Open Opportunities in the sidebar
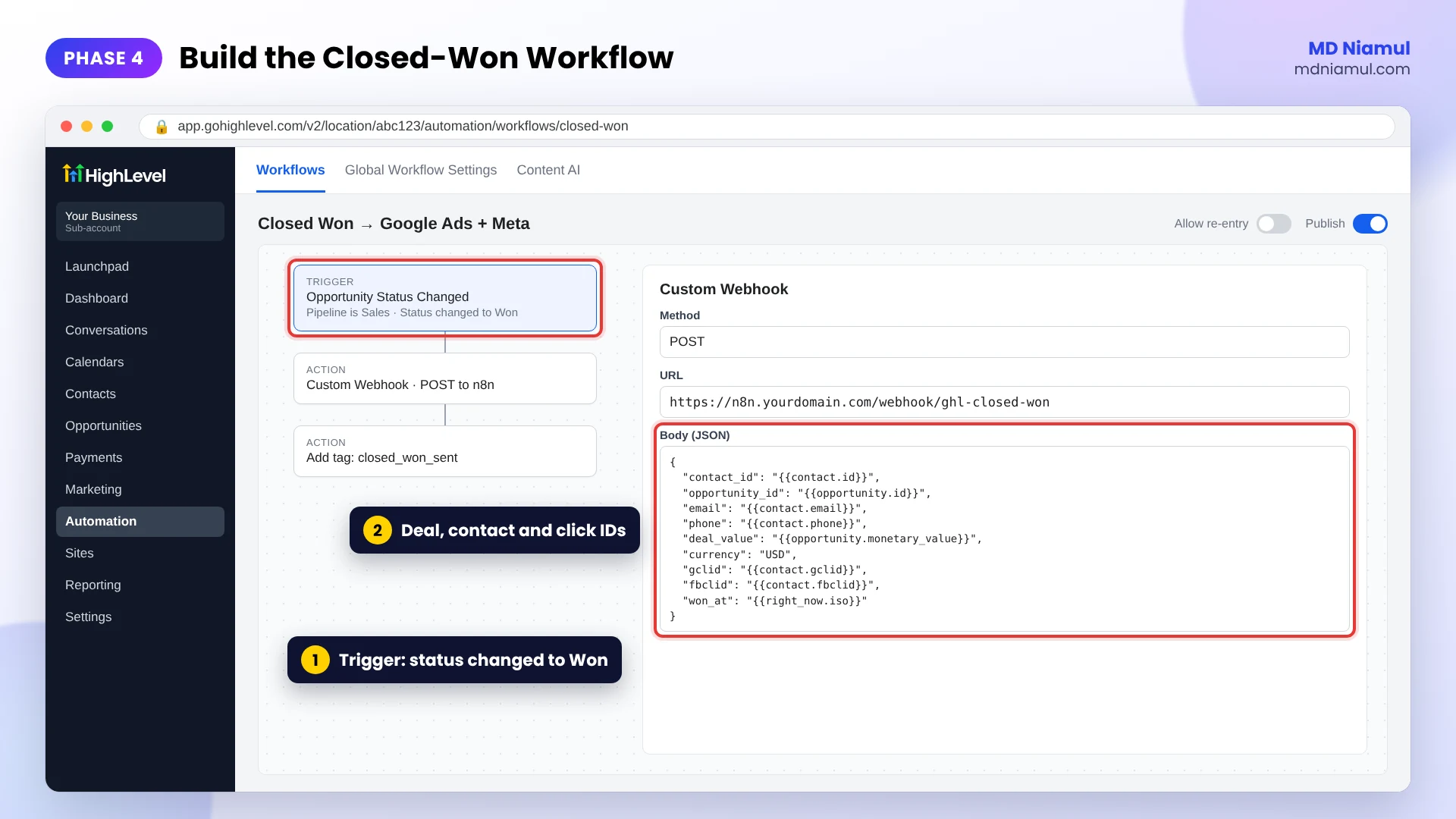Image resolution: width=1456 pixels, height=819 pixels. pos(140,425)
